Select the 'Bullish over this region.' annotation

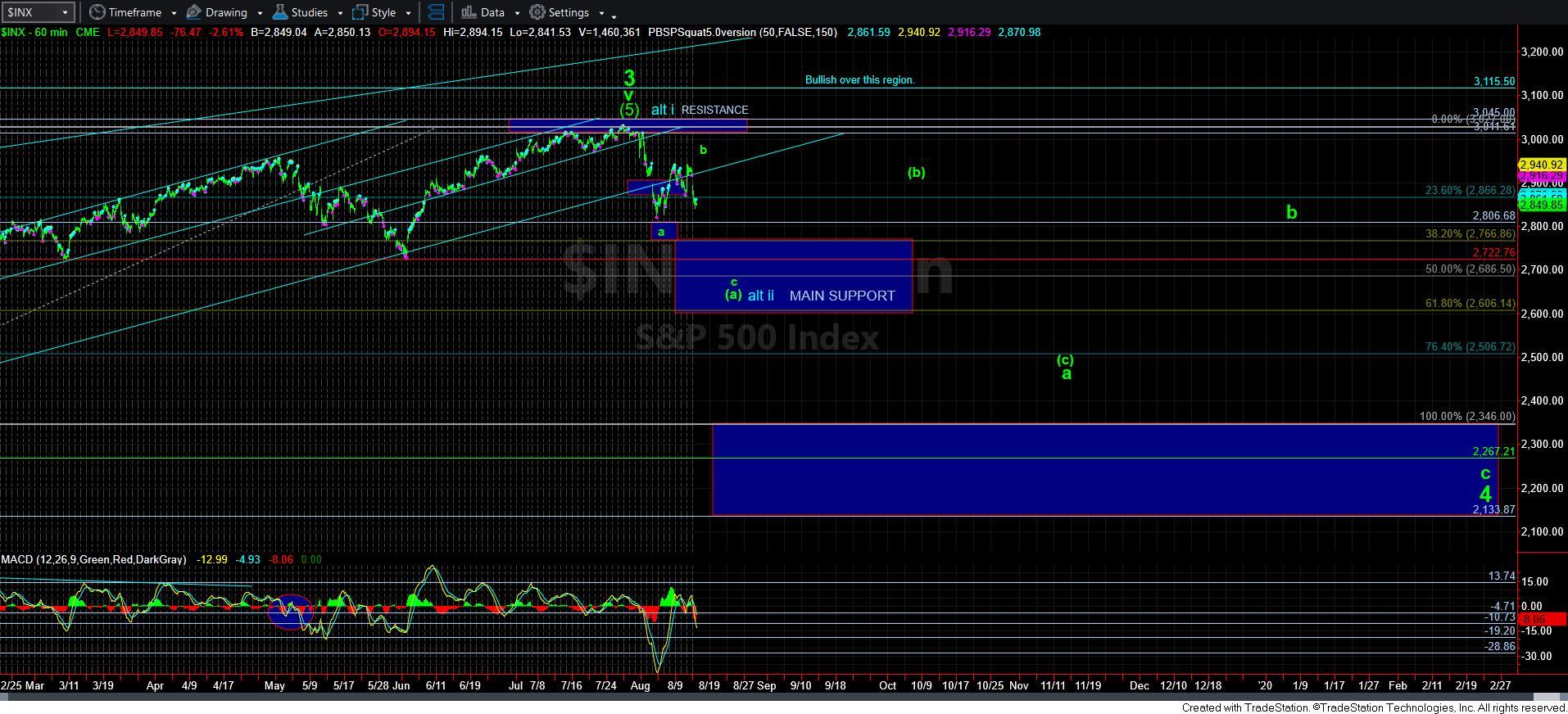(859, 79)
